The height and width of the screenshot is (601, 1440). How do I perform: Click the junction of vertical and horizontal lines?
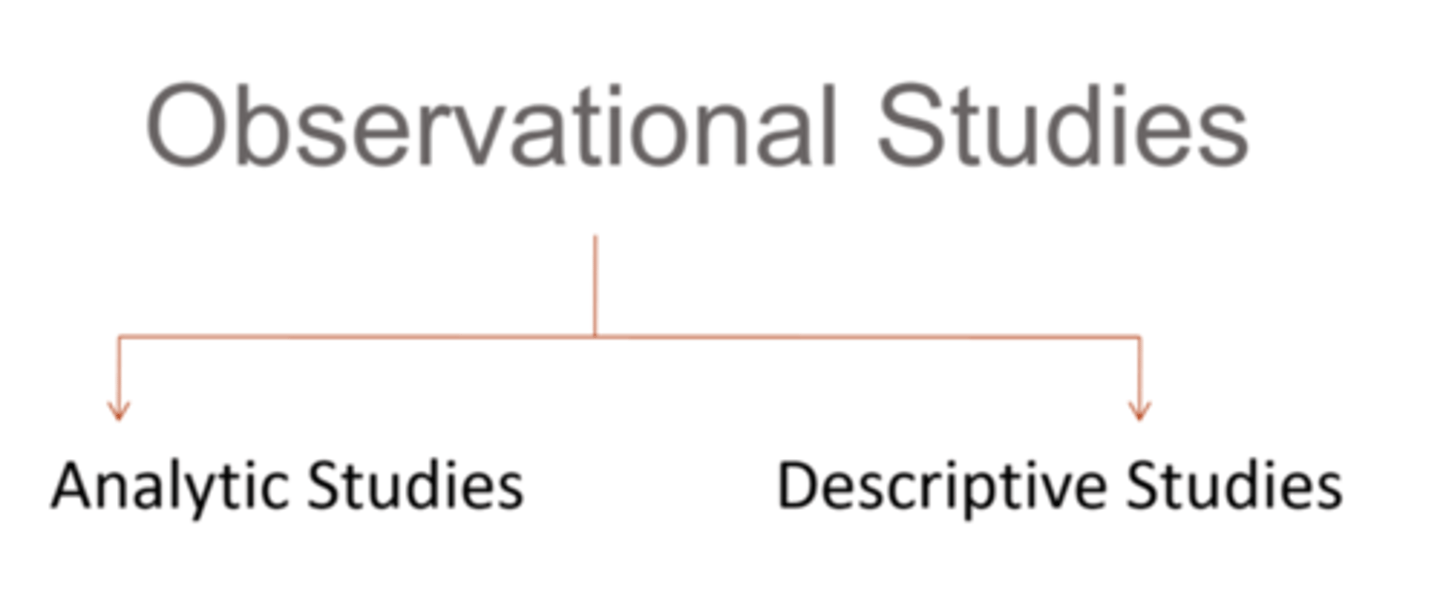(x=595, y=336)
